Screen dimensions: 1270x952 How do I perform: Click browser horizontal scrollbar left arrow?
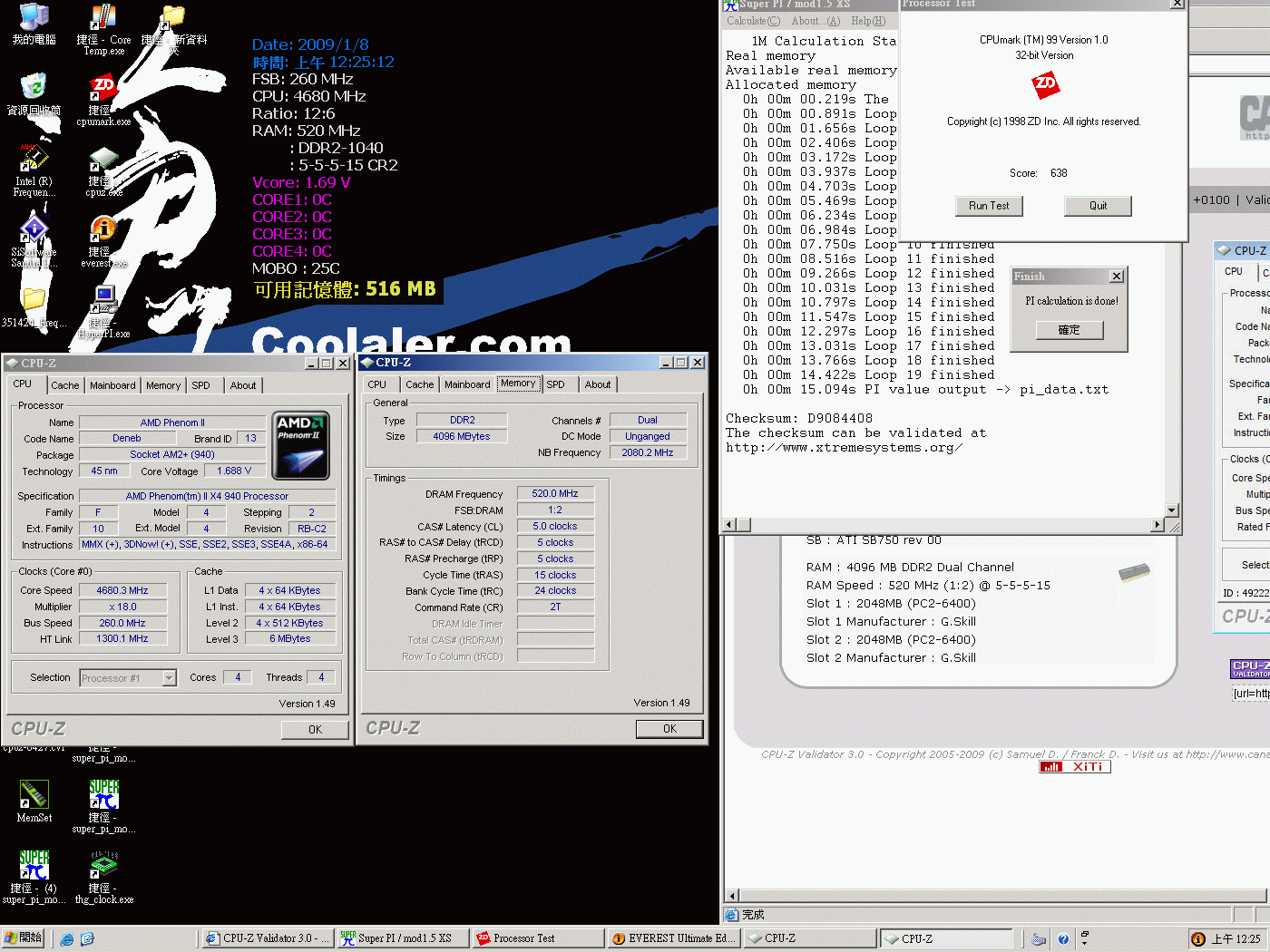click(731, 896)
